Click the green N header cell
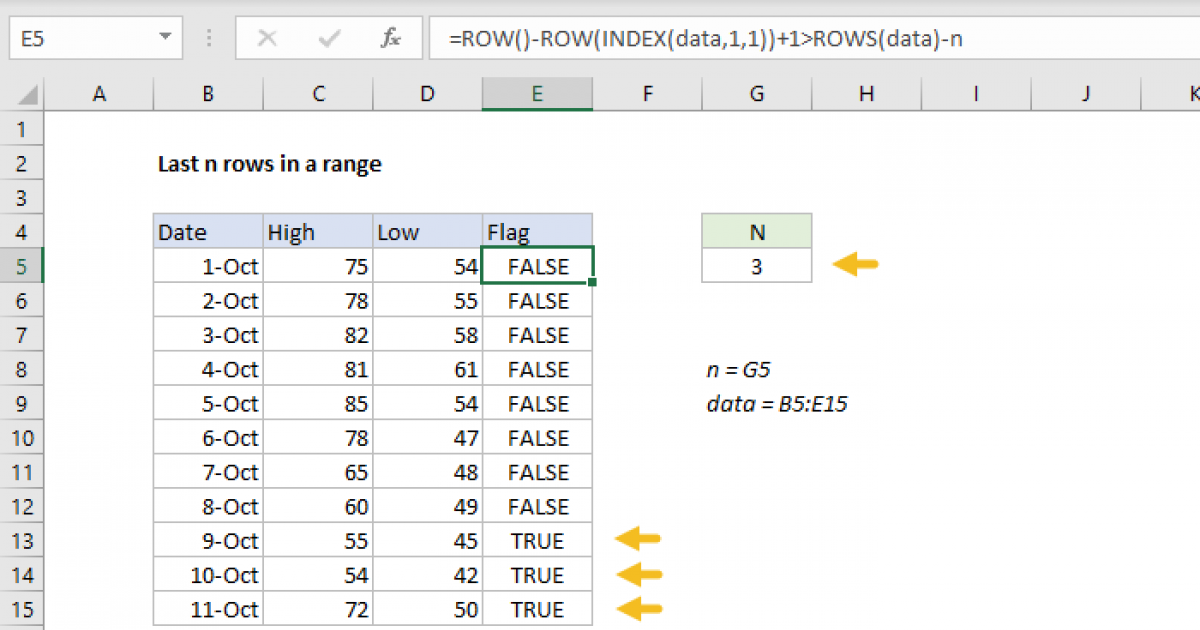This screenshot has height=630, width=1200. (x=757, y=233)
